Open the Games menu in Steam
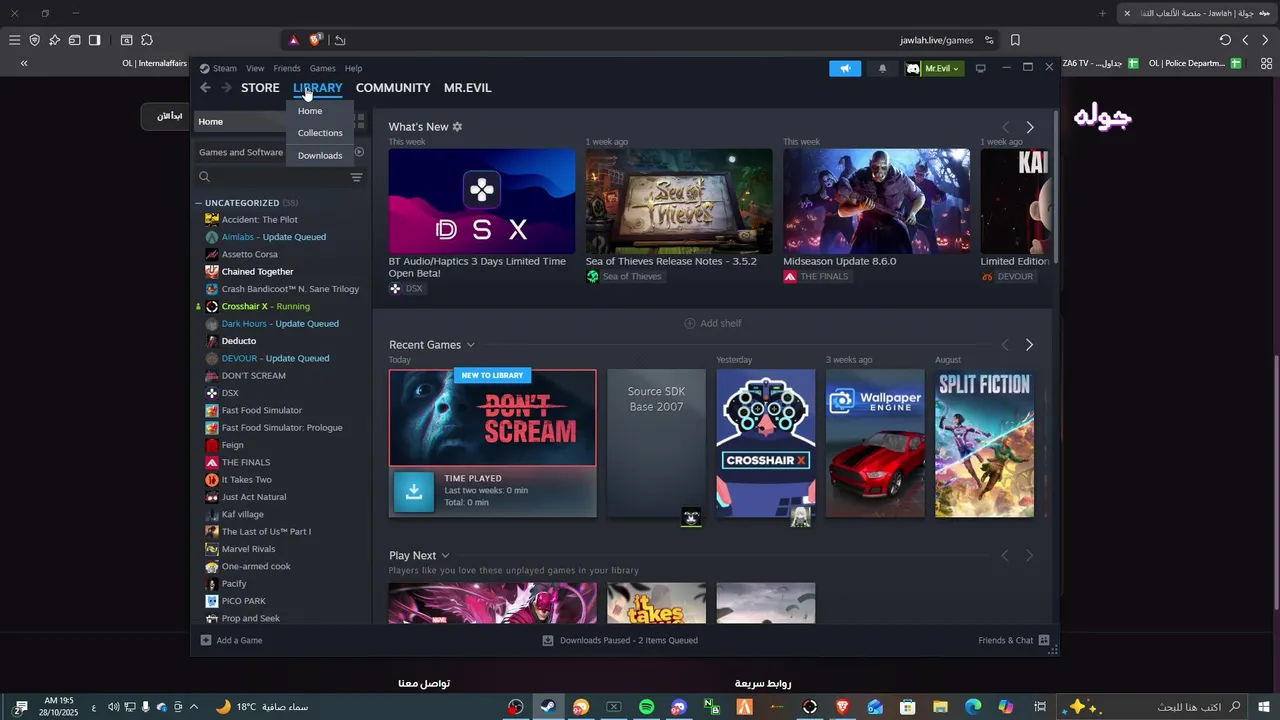The height and width of the screenshot is (720, 1280). pos(322,69)
